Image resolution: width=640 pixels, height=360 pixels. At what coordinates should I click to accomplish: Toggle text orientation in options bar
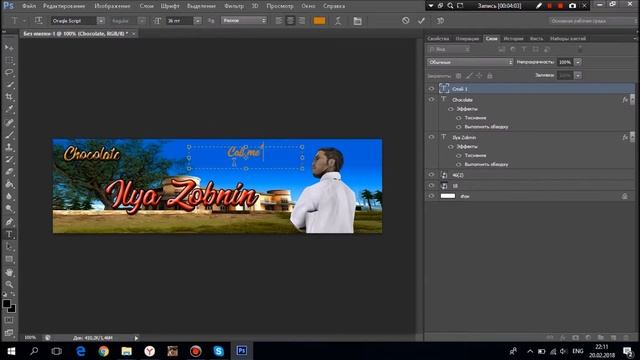click(x=38, y=20)
